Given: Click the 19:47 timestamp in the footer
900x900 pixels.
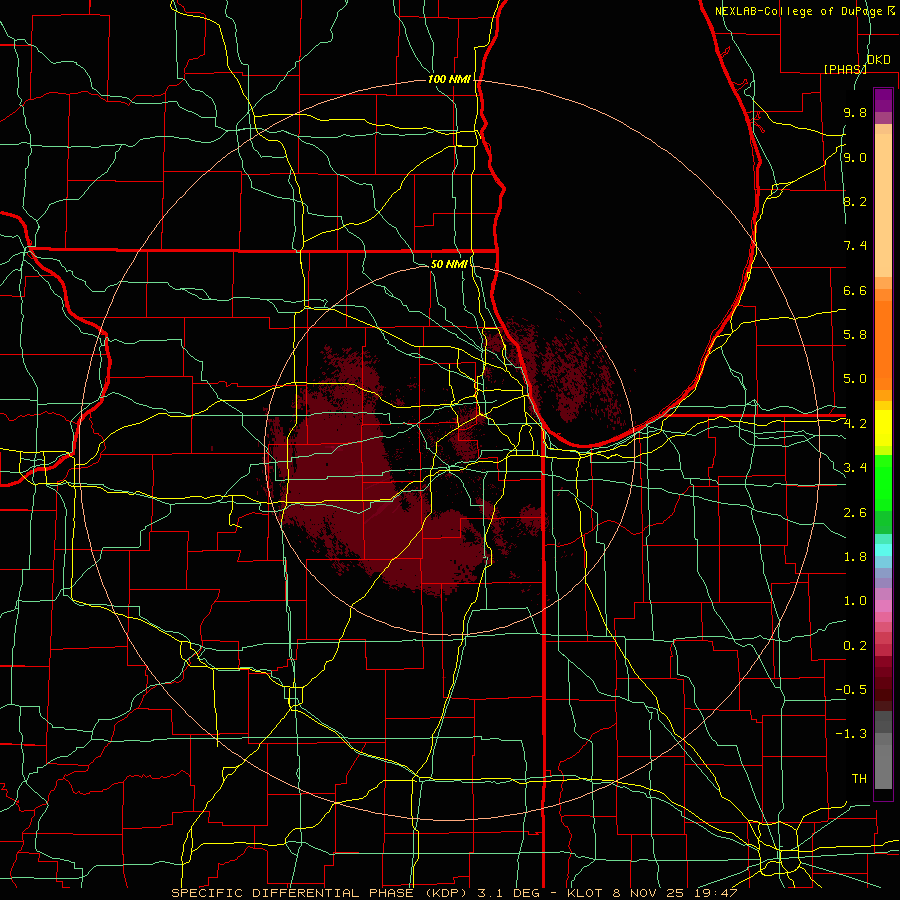Looking at the screenshot, I should [717, 893].
